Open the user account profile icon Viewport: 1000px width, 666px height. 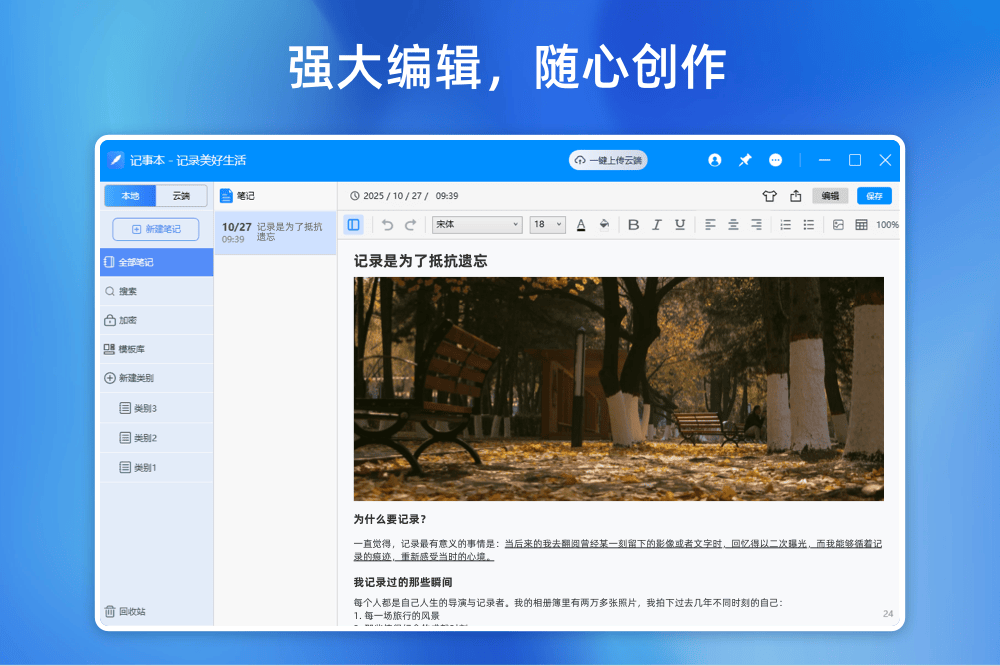tap(715, 160)
